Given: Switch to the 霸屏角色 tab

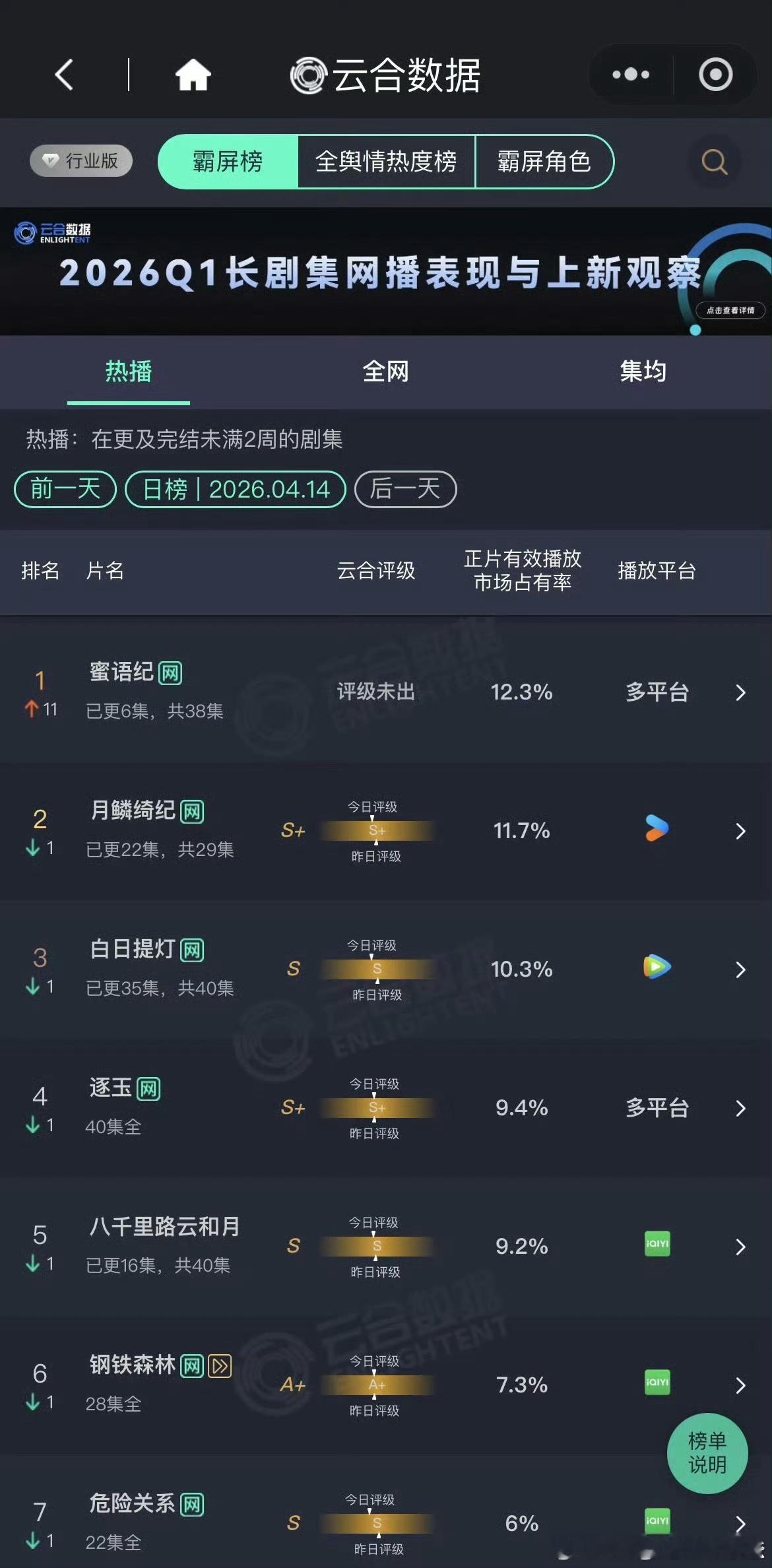Looking at the screenshot, I should pyautogui.click(x=545, y=162).
